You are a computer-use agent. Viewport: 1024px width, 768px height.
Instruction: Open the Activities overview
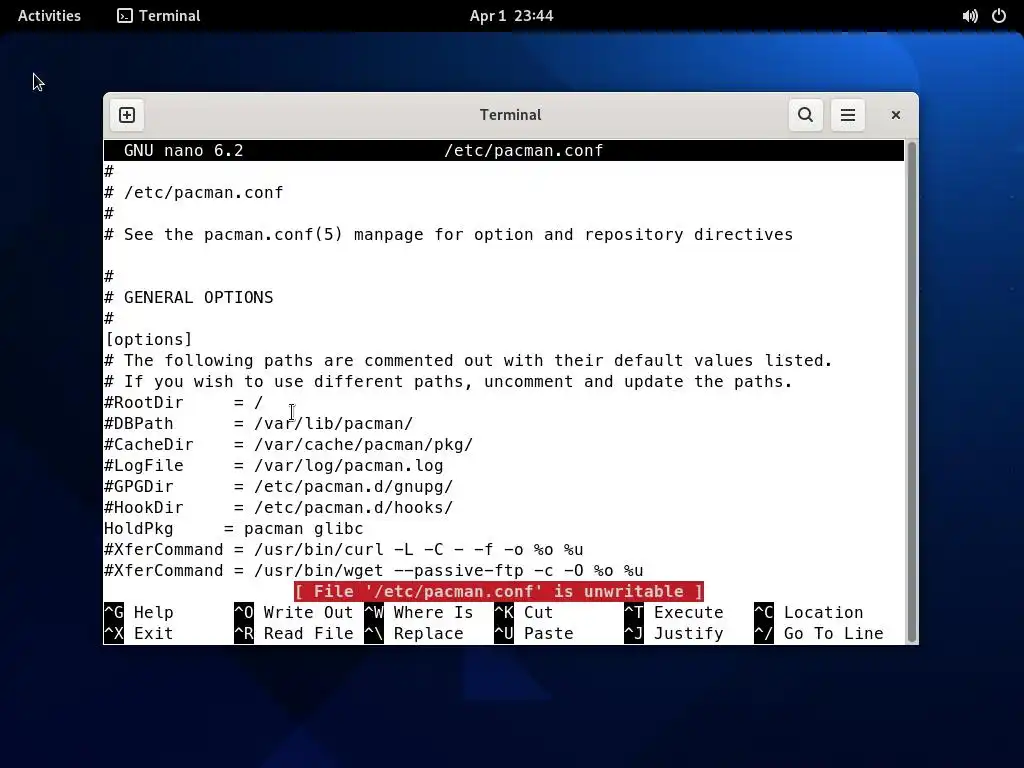click(x=49, y=16)
